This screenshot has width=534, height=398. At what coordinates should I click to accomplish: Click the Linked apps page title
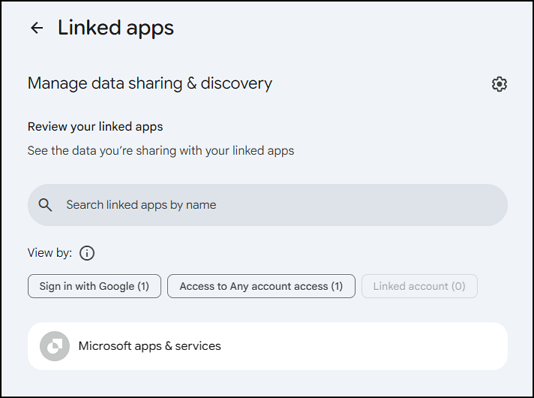click(x=116, y=28)
